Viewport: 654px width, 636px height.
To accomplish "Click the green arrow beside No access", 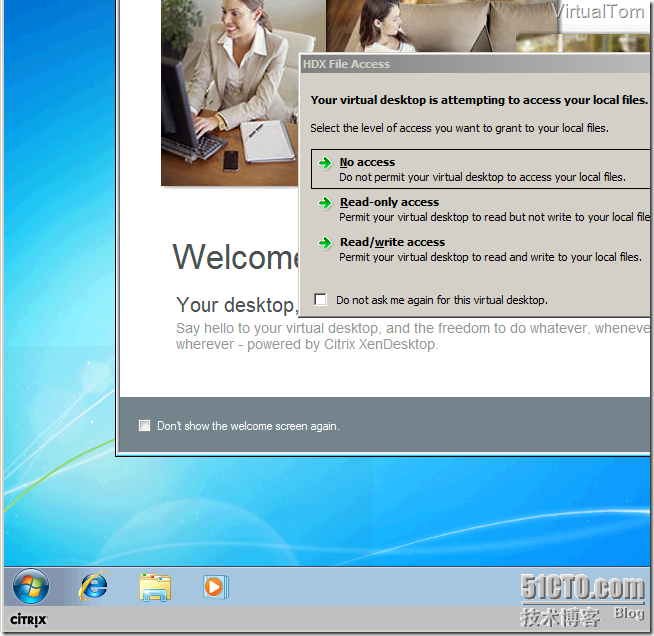I will click(x=325, y=163).
